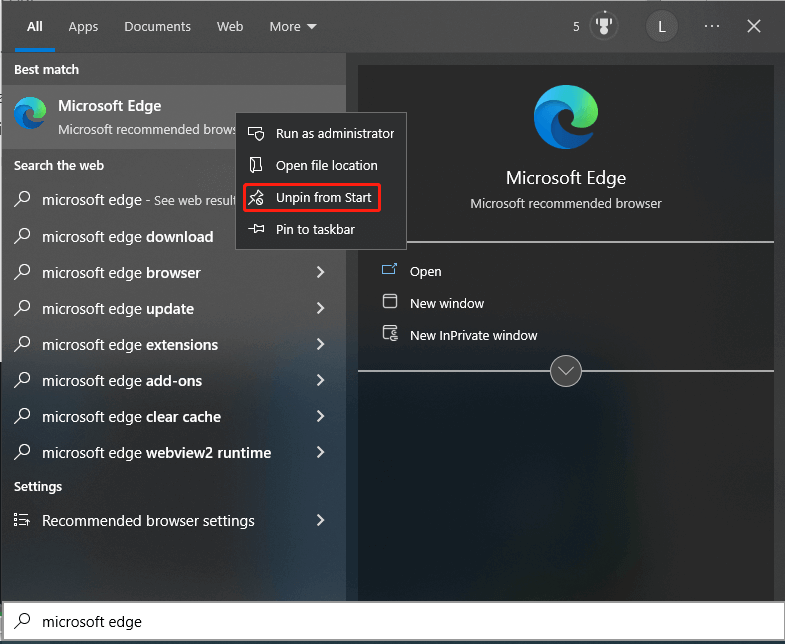Click magnifier icon beside microsoft edge clear cache

23,416
